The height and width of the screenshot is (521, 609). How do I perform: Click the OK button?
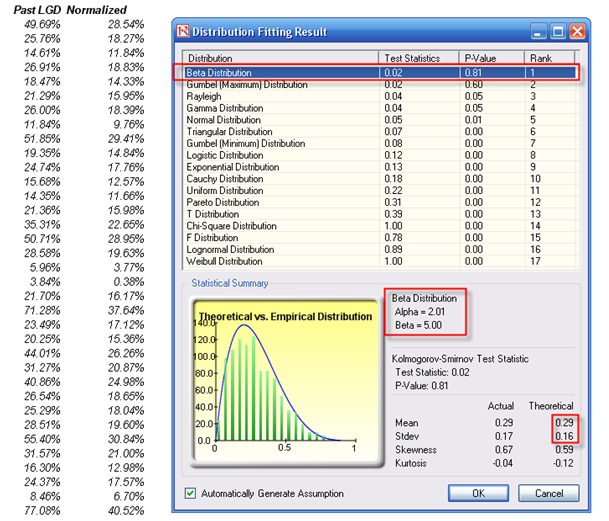click(478, 493)
